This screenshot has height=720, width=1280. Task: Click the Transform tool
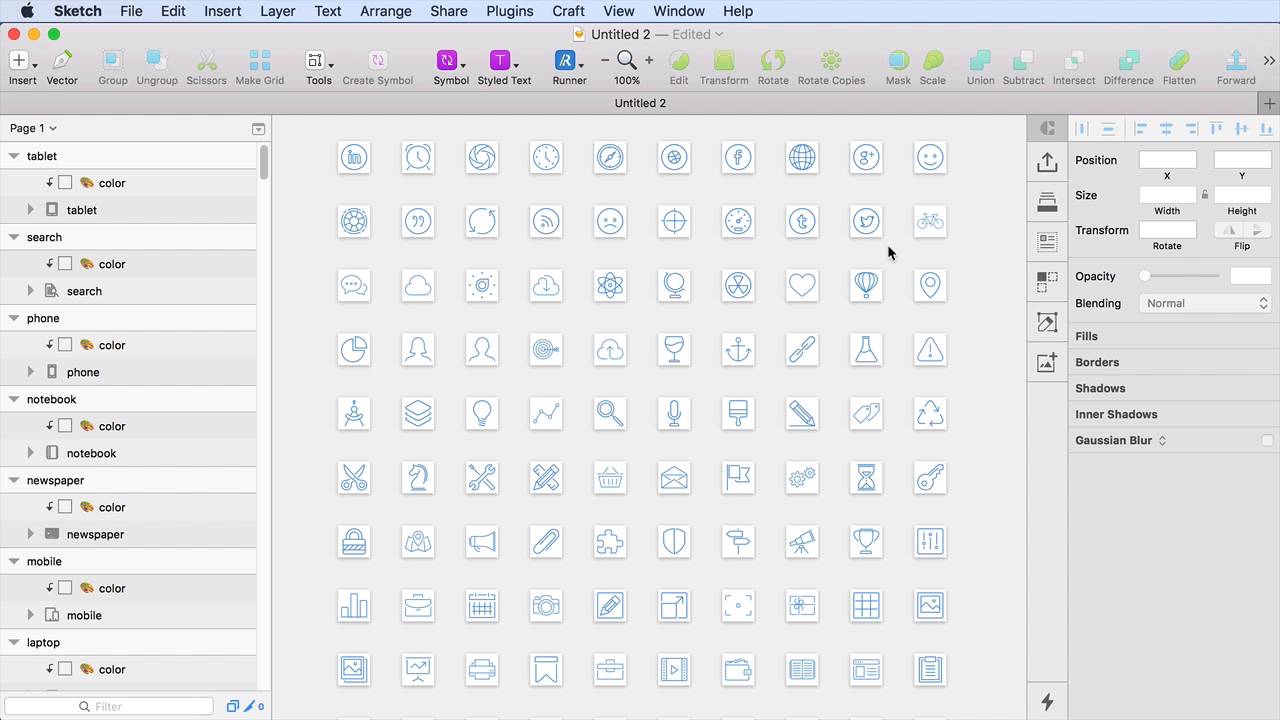pos(724,67)
